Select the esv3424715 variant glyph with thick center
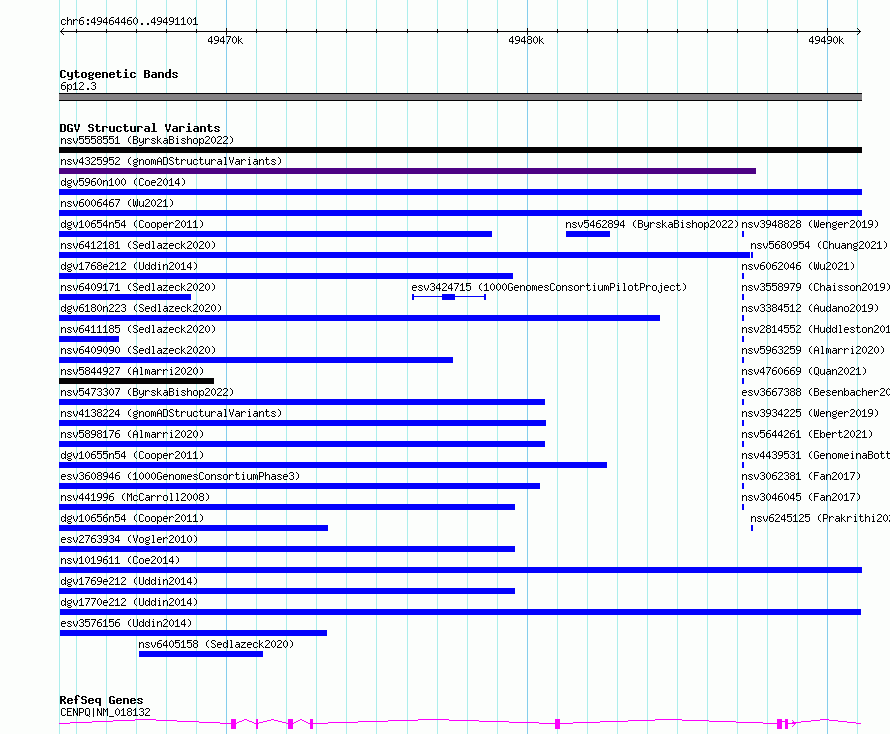 449,297
